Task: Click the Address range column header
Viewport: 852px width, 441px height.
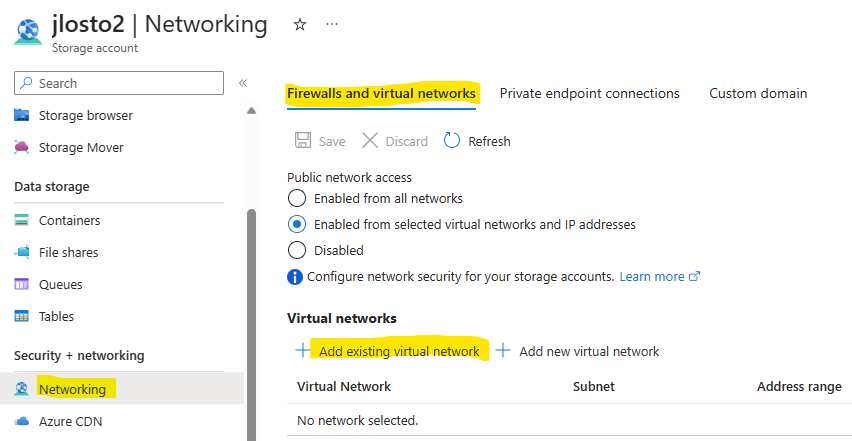Action: tap(799, 387)
